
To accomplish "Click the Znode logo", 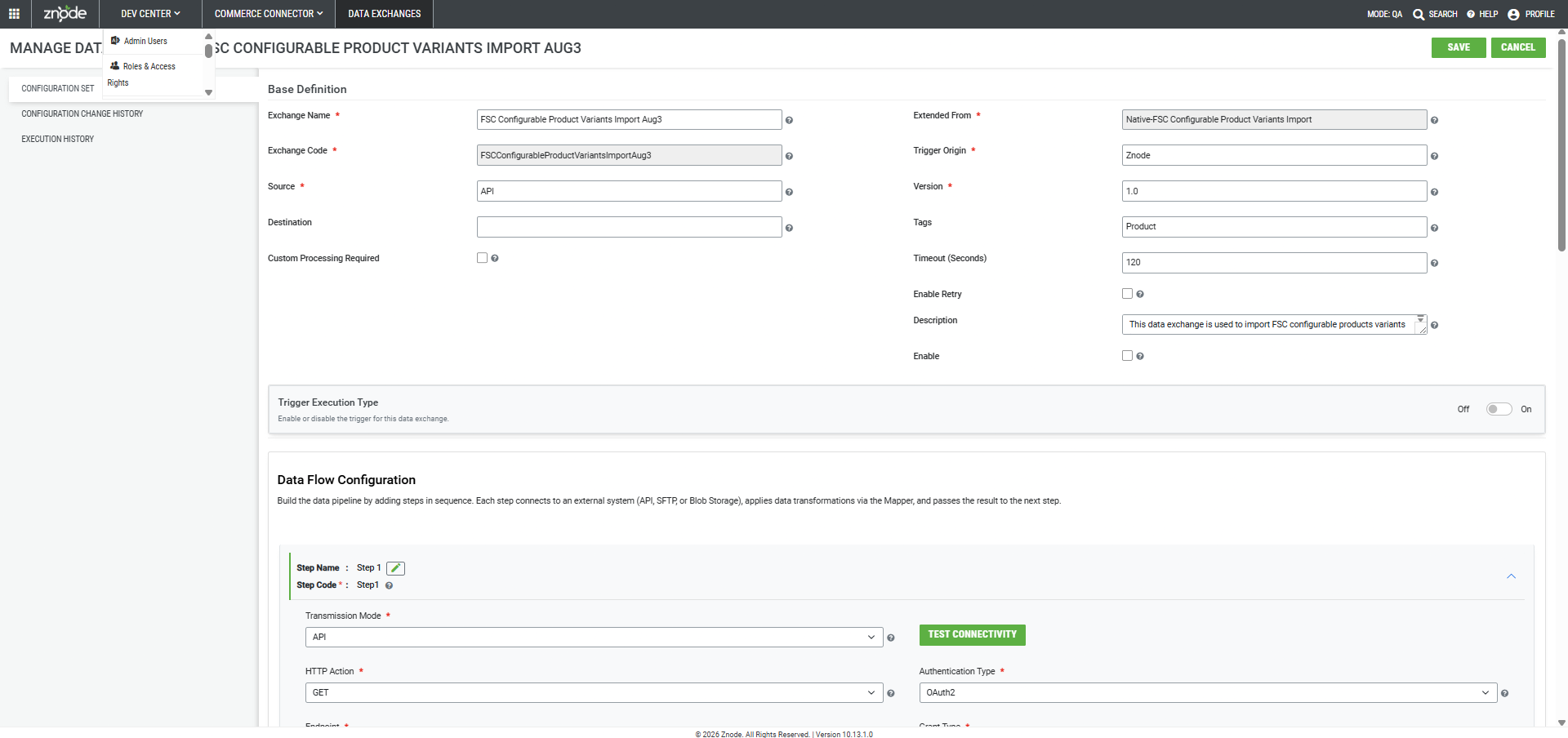I will [x=65, y=14].
